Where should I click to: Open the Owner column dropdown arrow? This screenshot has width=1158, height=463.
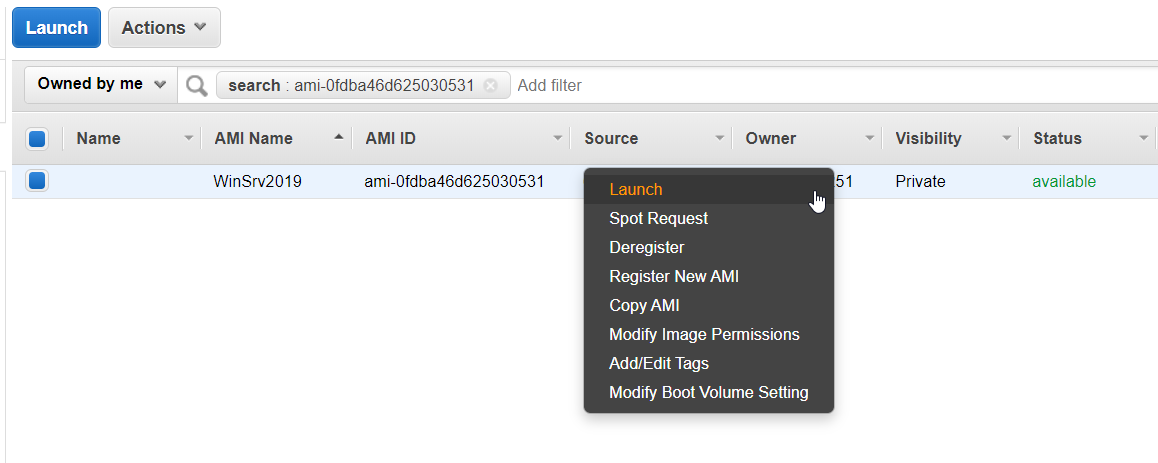[870, 138]
